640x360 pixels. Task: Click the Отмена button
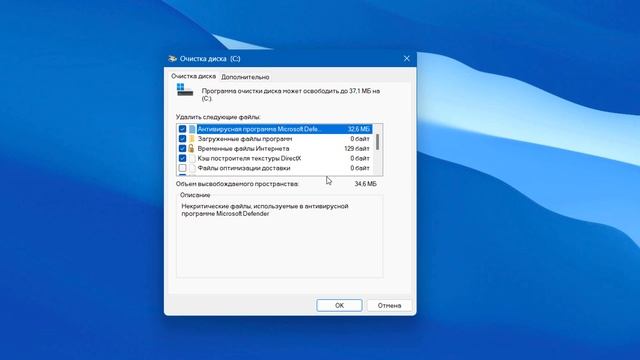[389, 305]
